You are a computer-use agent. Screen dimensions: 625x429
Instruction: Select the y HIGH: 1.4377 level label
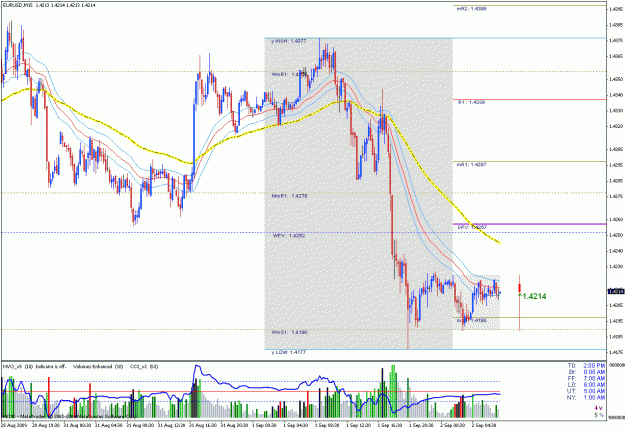coord(289,41)
